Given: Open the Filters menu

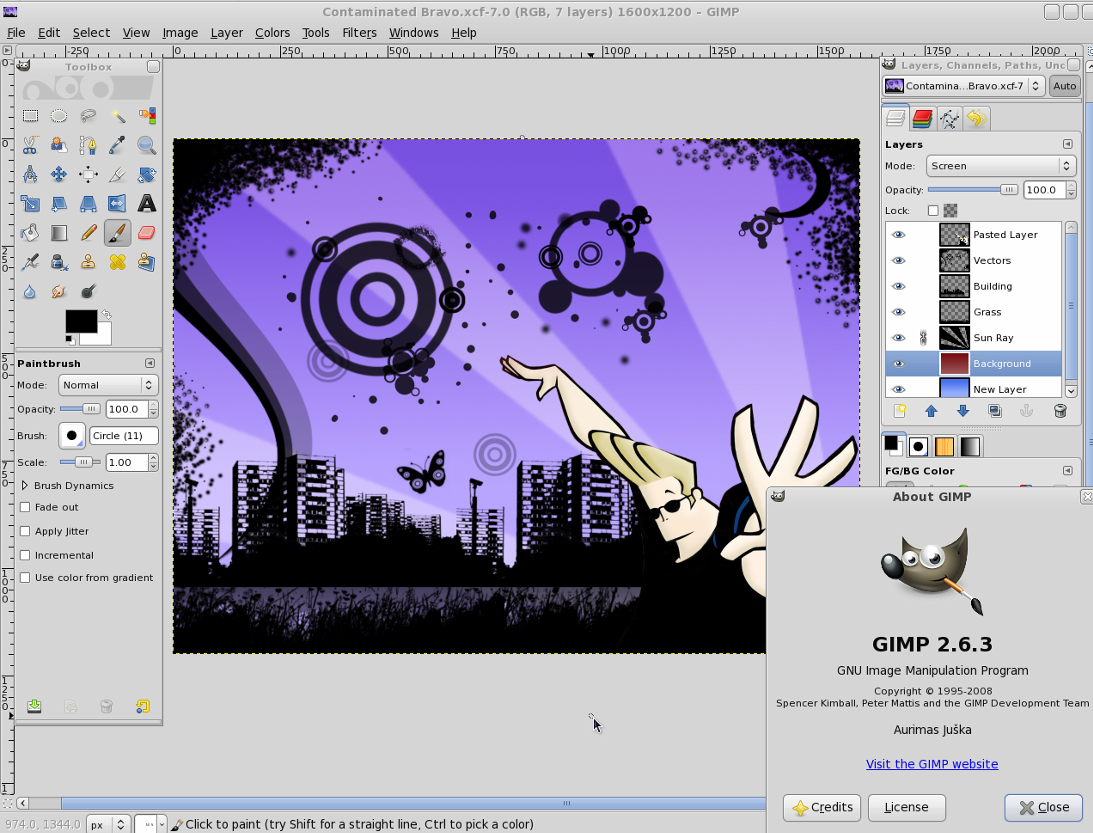Looking at the screenshot, I should coord(359,32).
